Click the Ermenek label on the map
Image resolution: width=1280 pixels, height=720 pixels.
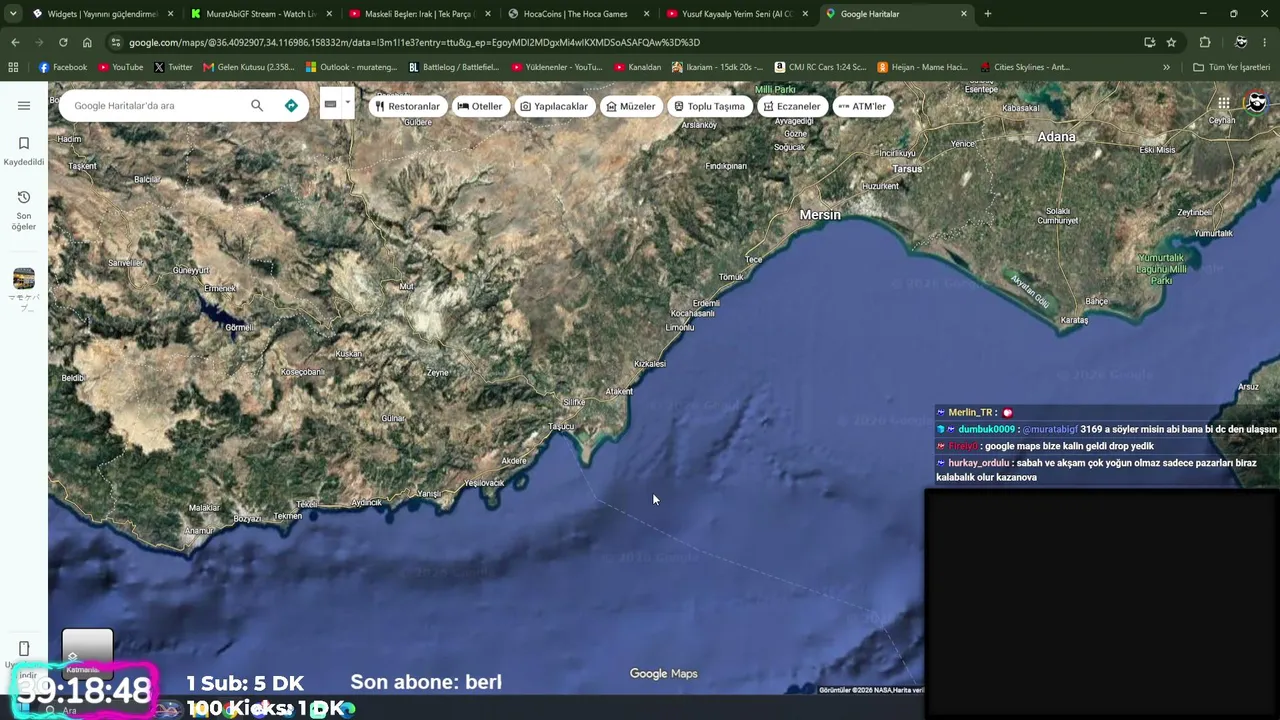point(220,289)
